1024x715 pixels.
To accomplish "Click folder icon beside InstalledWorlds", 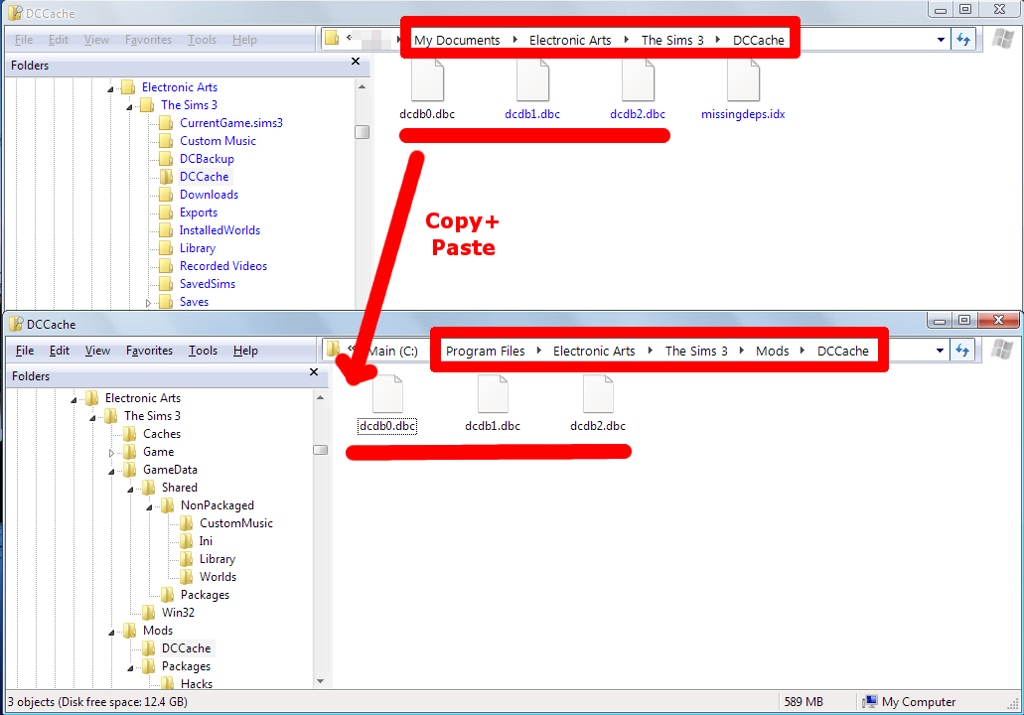I will (x=167, y=230).
